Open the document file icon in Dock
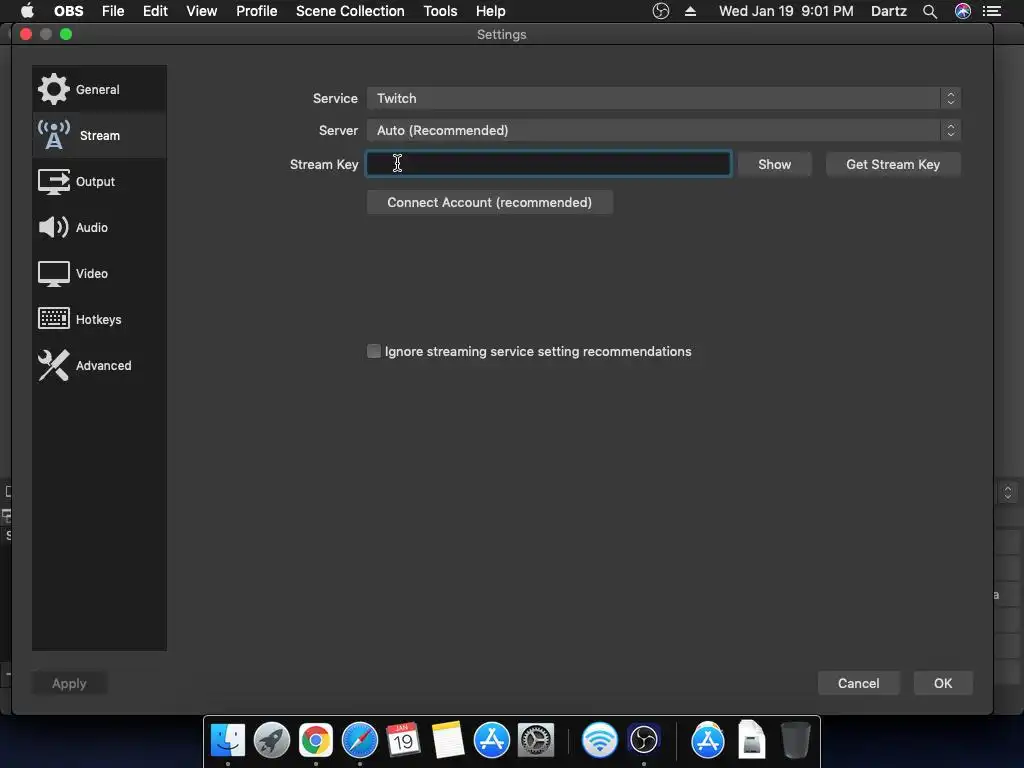Viewport: 1024px width, 768px height. pos(752,740)
